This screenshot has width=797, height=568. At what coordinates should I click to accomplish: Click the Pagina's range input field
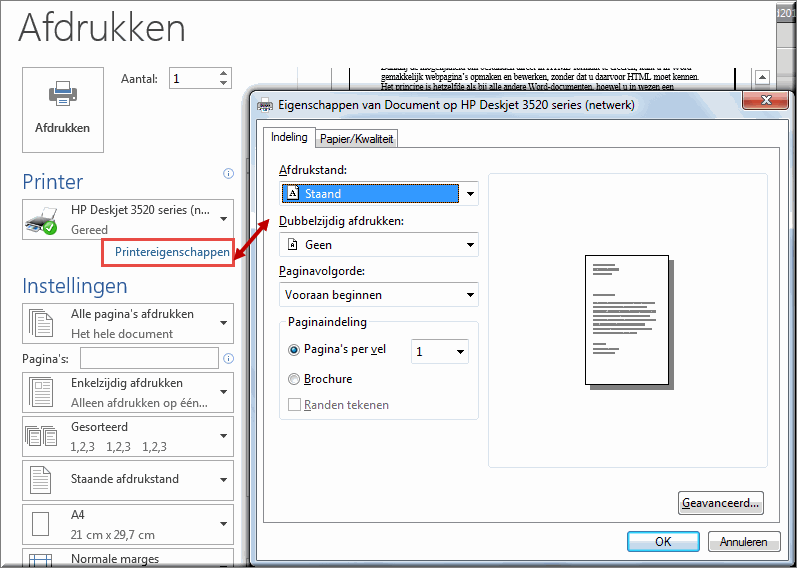coord(149,358)
